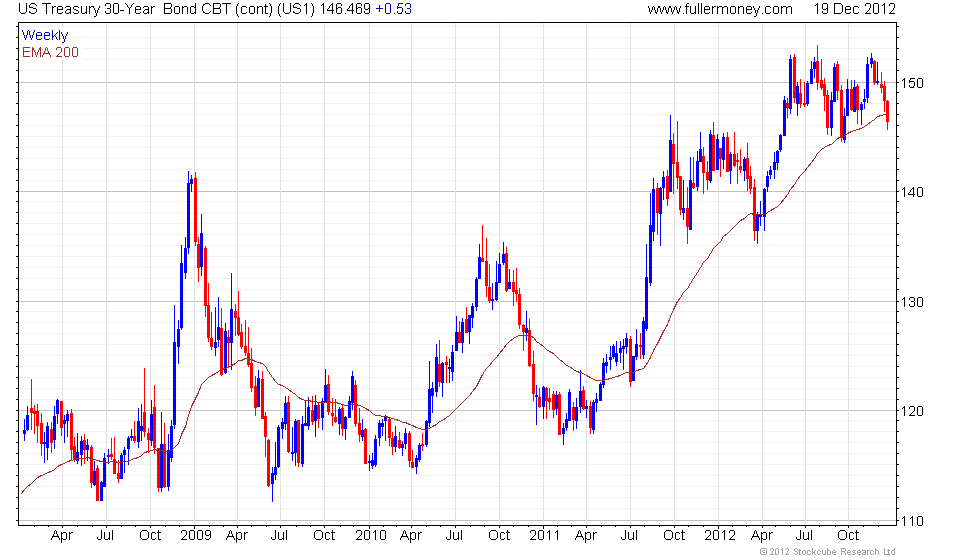Click the 150 price axis label
This screenshot has height=560, width=980.
[911, 83]
